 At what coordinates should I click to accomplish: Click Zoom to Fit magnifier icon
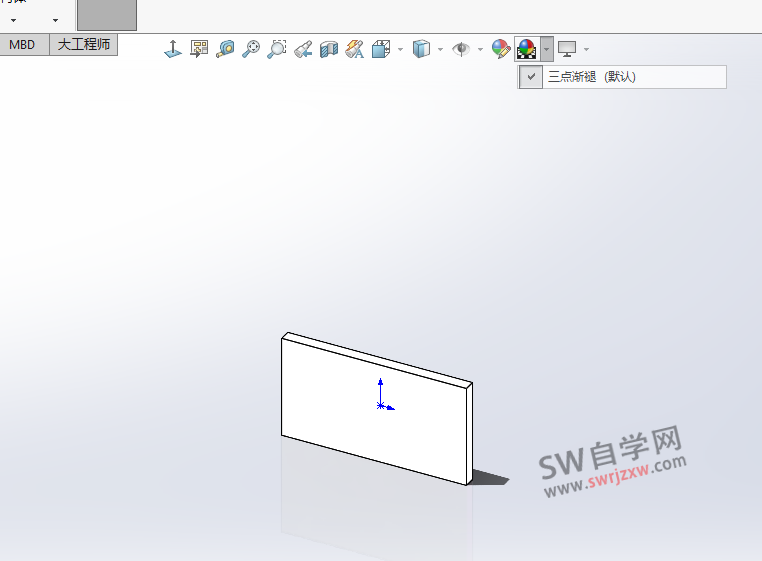pyautogui.click(x=251, y=49)
